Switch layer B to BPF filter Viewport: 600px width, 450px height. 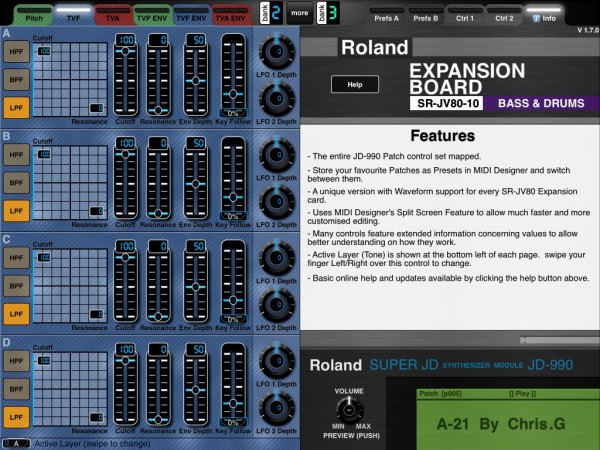16,183
